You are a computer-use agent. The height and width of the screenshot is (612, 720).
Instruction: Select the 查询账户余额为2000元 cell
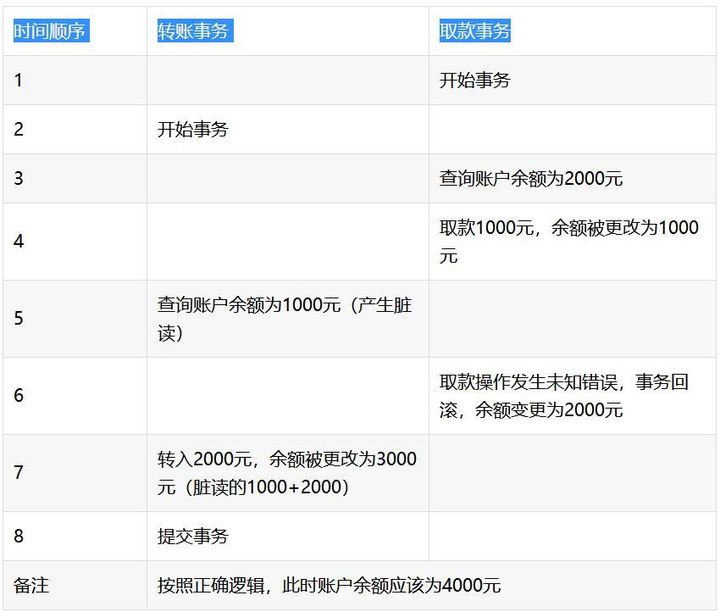[531, 178]
